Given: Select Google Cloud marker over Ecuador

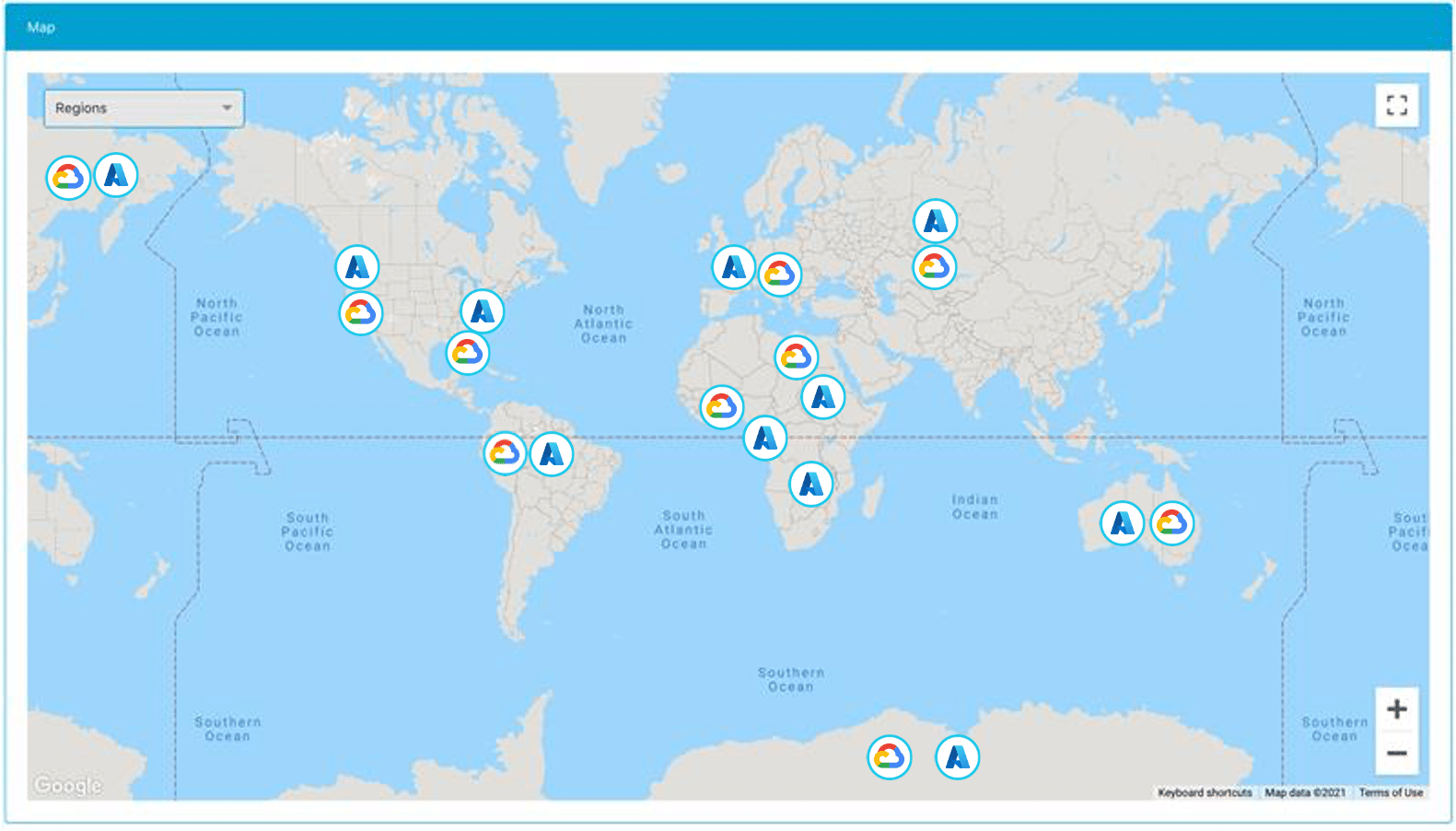Looking at the screenshot, I should tap(506, 452).
